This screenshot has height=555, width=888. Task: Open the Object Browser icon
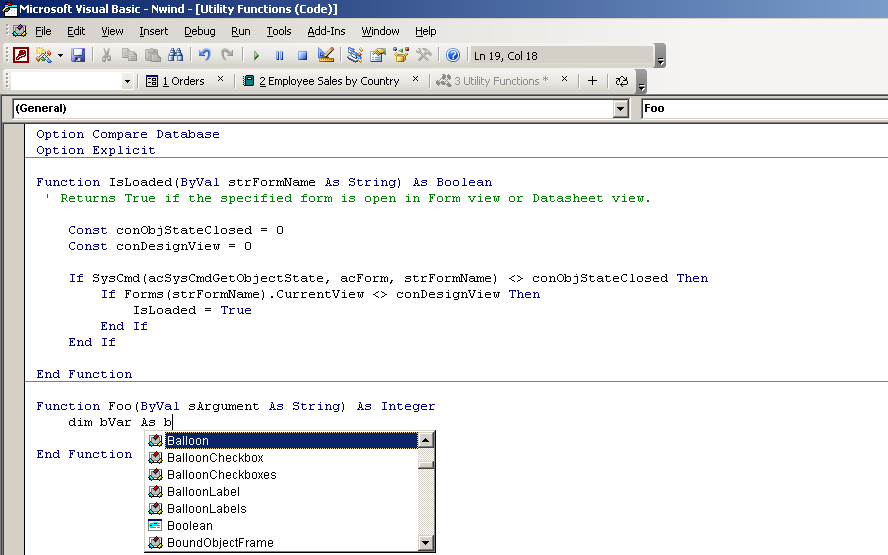[401, 55]
